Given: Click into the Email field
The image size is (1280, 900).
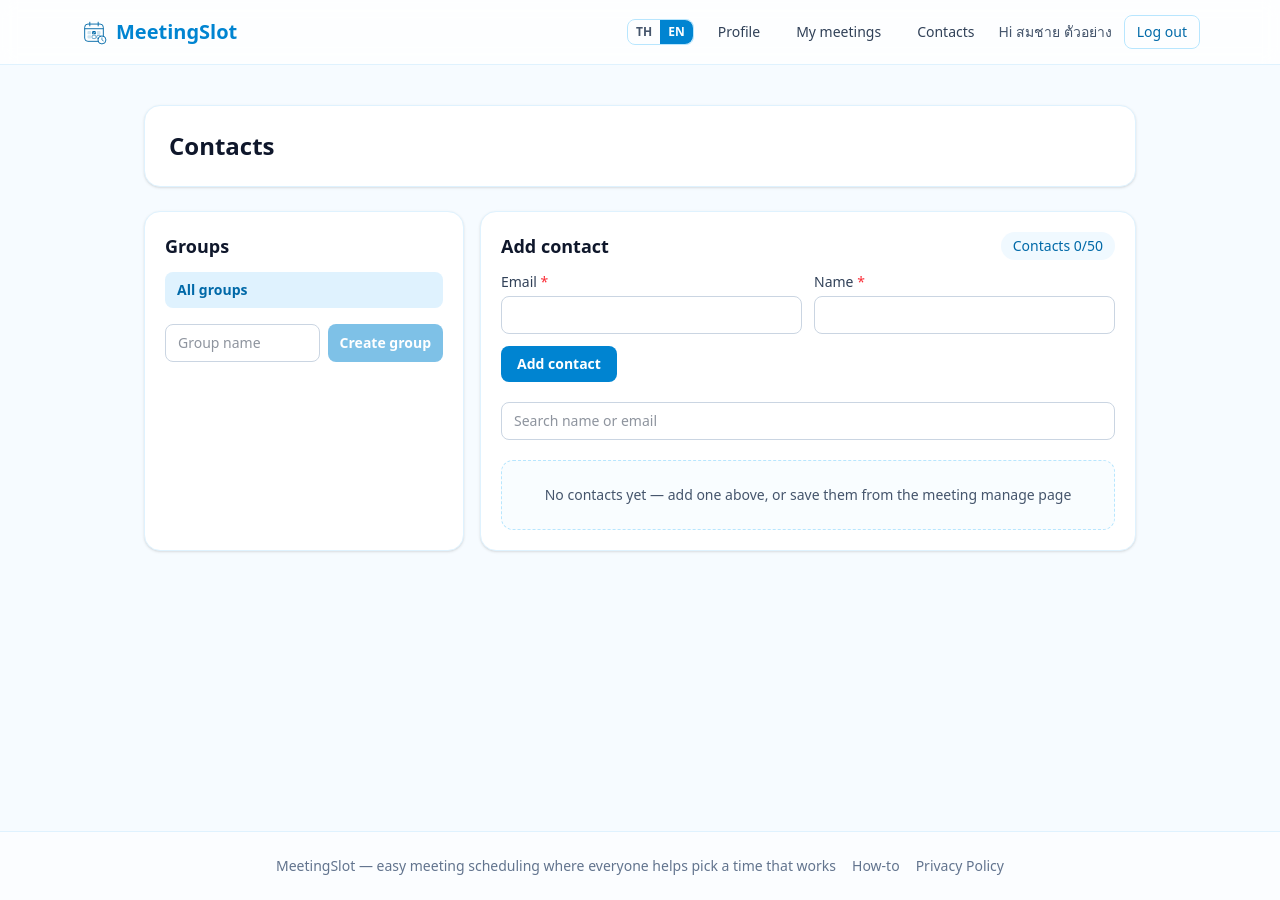Looking at the screenshot, I should pos(651,315).
